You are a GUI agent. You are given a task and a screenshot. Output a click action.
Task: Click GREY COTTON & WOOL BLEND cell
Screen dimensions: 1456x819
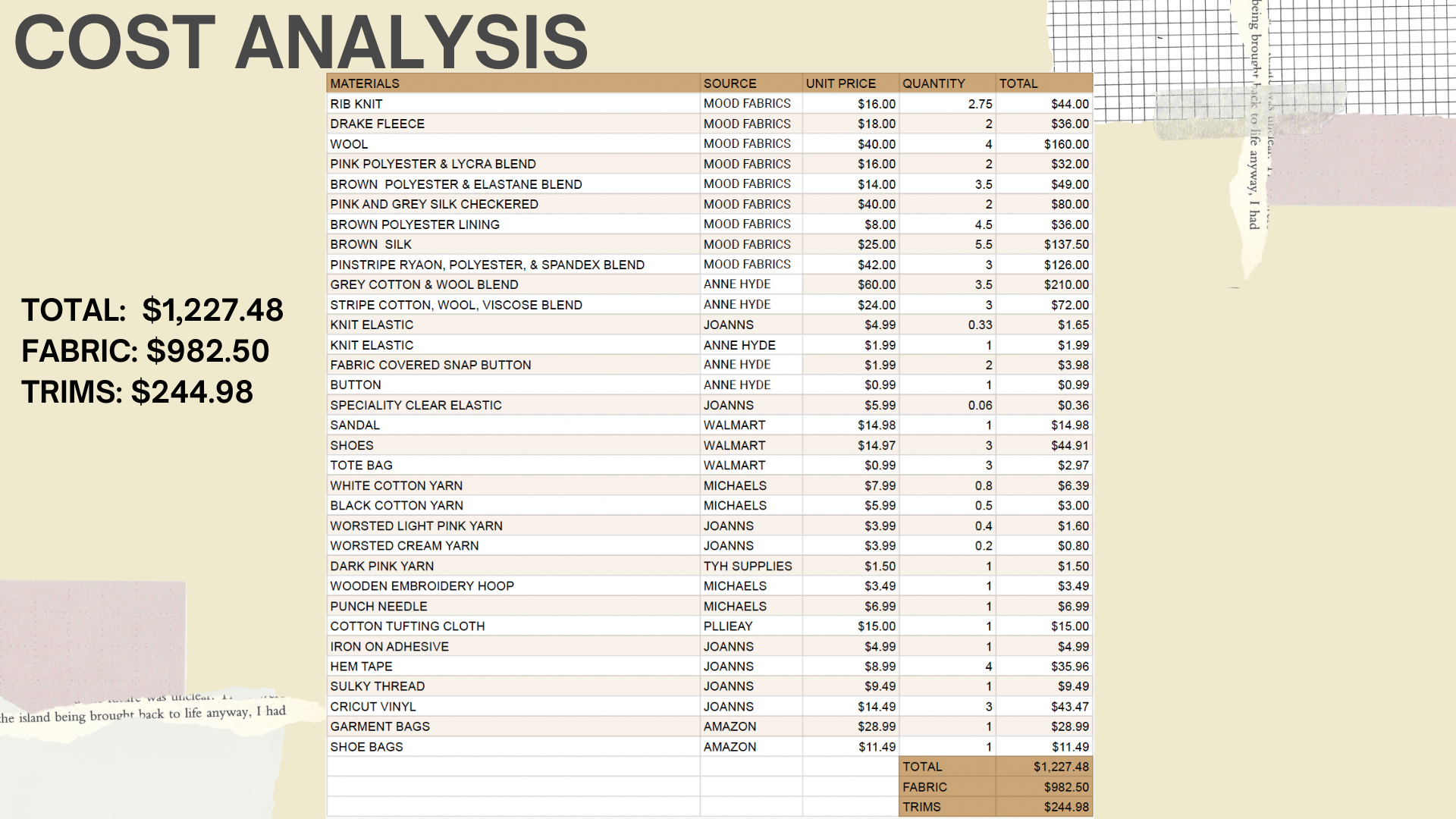[513, 284]
